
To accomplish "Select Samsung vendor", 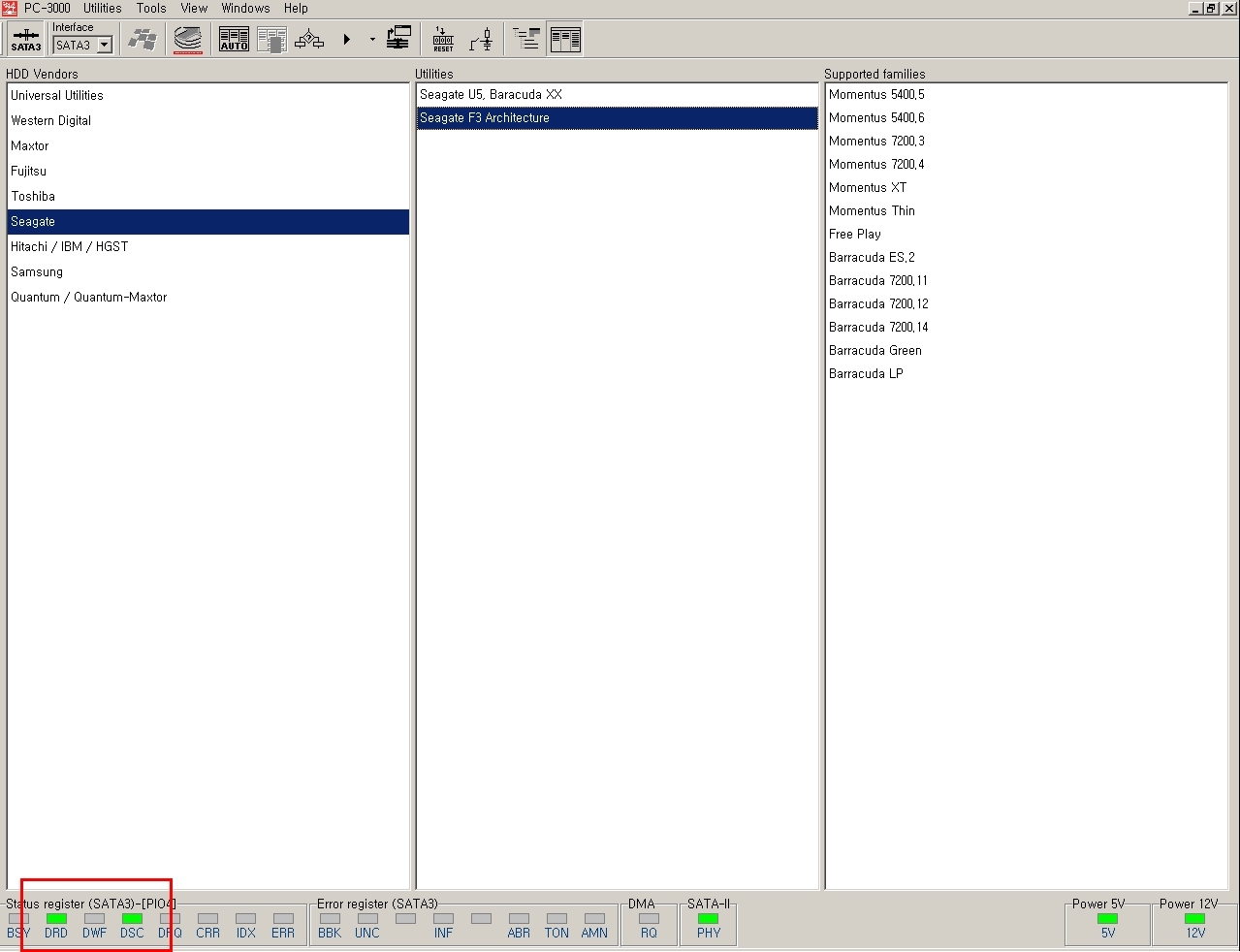I will click(208, 271).
